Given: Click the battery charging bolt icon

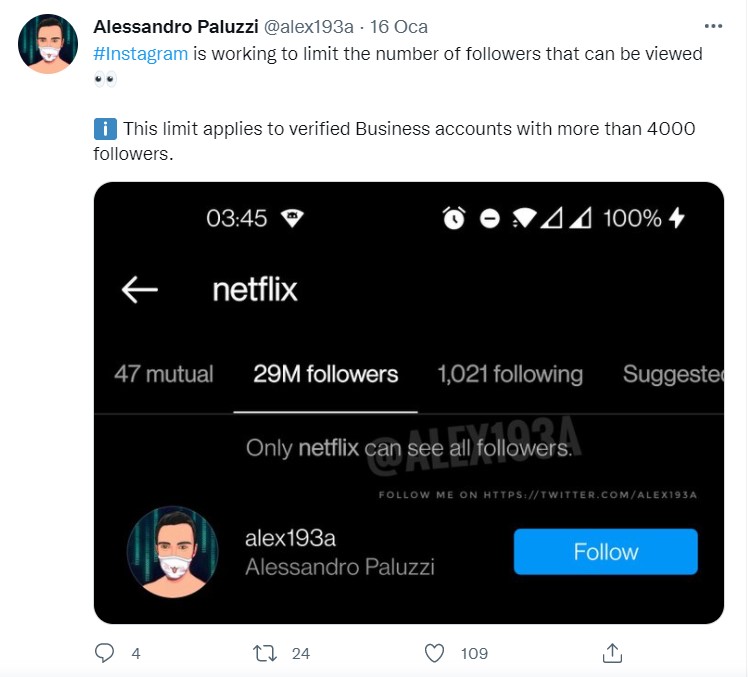Looking at the screenshot, I should pyautogui.click(x=676, y=218).
